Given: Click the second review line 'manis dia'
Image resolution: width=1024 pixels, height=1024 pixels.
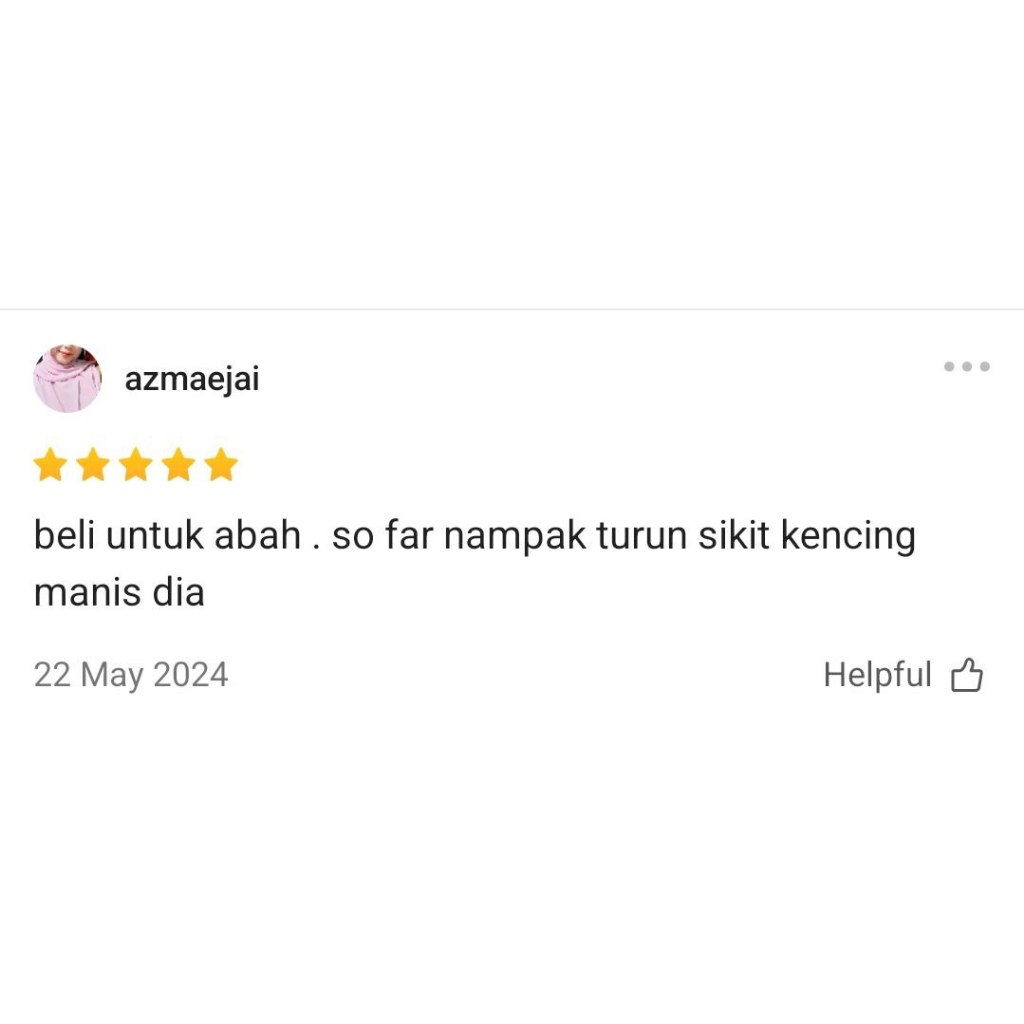Looking at the screenshot, I should pos(119,593).
